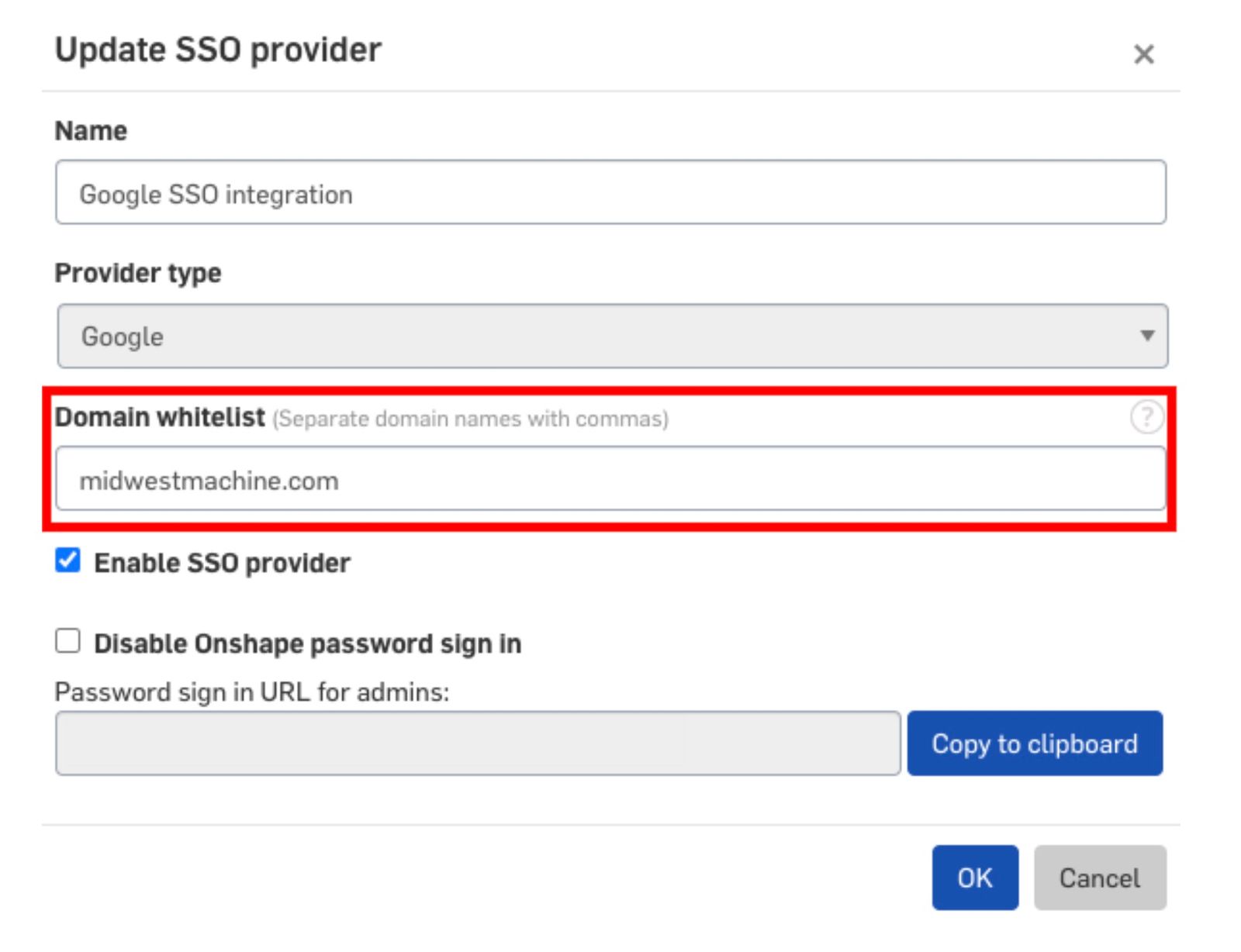This screenshot has width=1241, height=952.
Task: Click the Domain whitelist help question mark icon
Action: pyautogui.click(x=1146, y=417)
